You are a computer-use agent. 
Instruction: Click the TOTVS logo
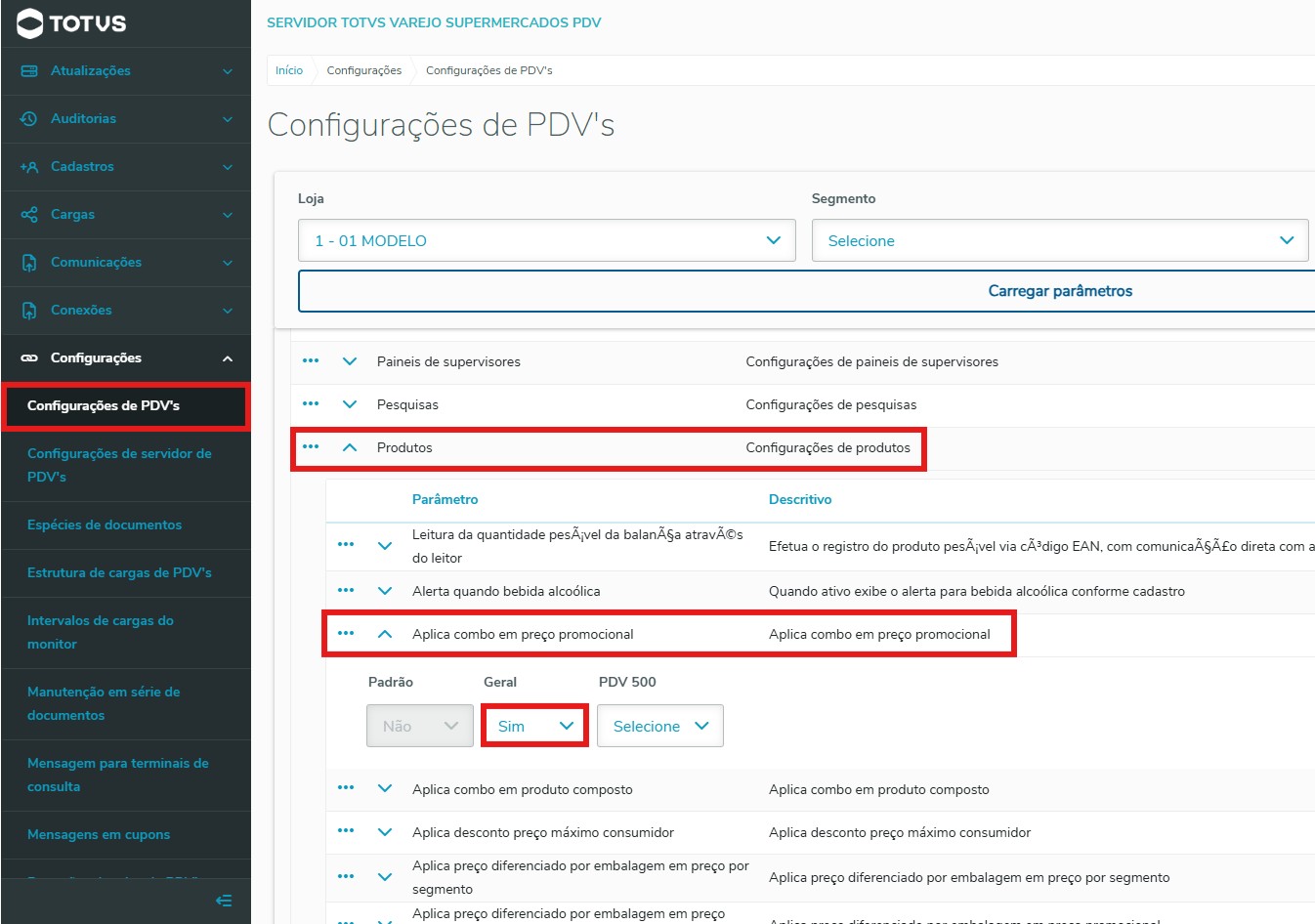click(71, 23)
